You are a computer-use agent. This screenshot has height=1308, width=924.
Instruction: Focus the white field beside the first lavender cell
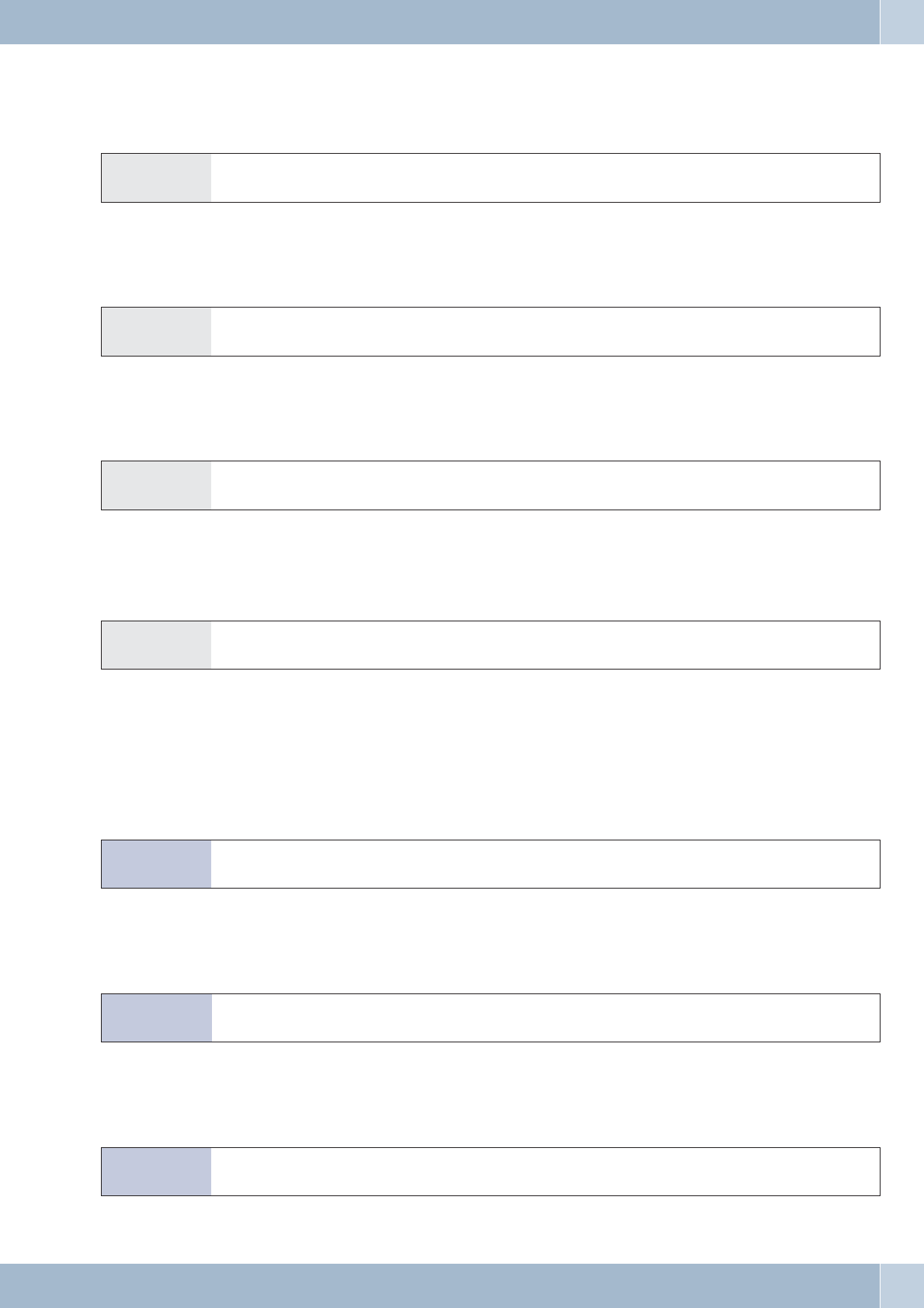545,864
